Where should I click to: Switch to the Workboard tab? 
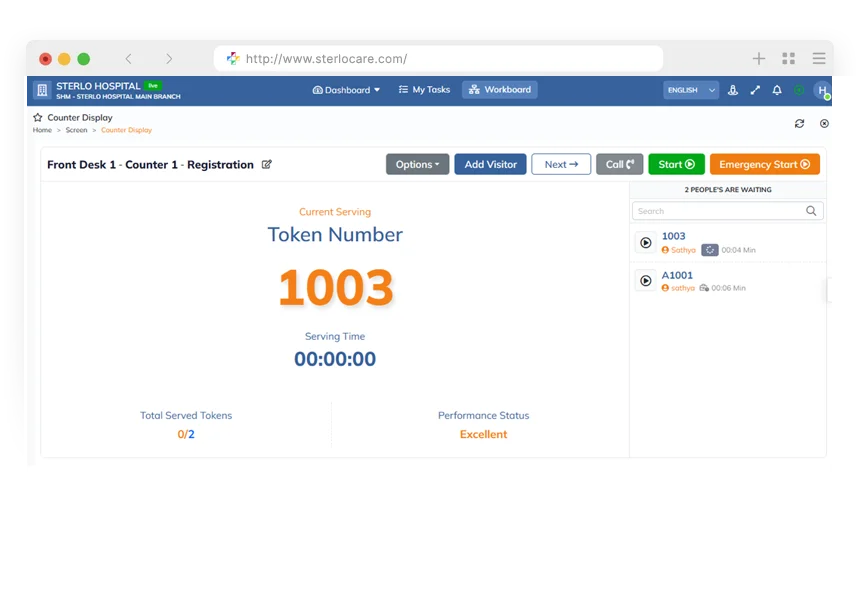500,90
